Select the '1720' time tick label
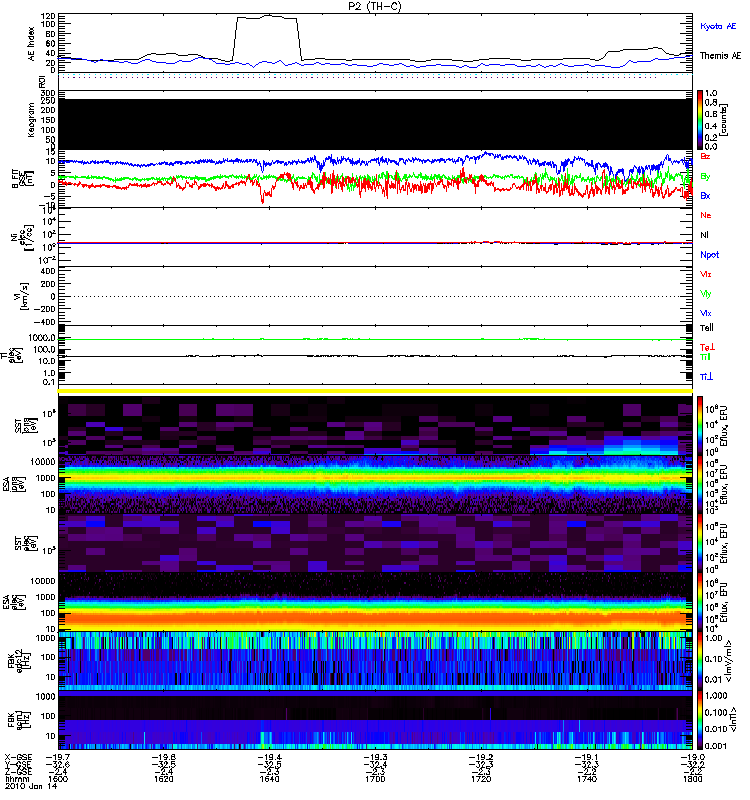 481,779
